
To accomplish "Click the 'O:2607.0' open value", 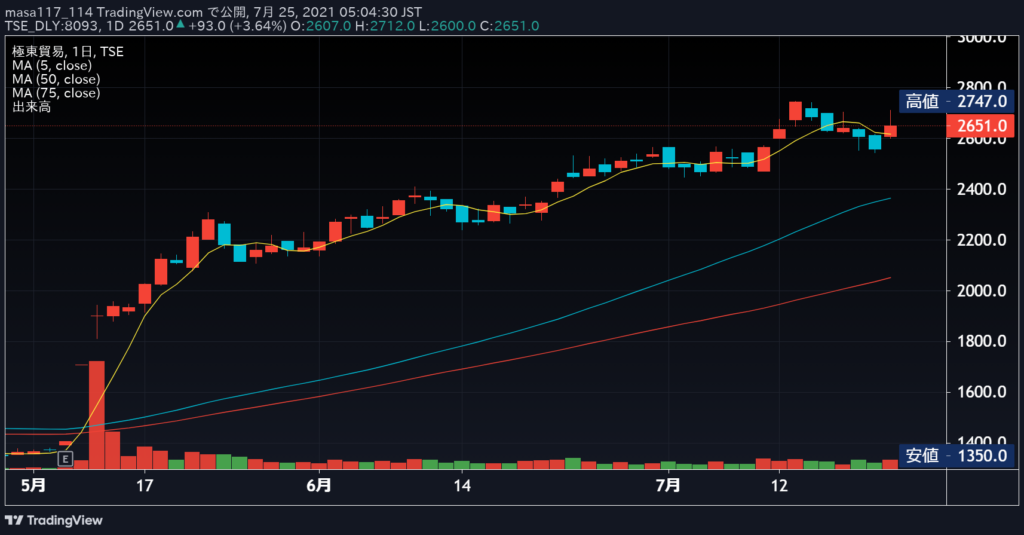I will tap(321, 26).
